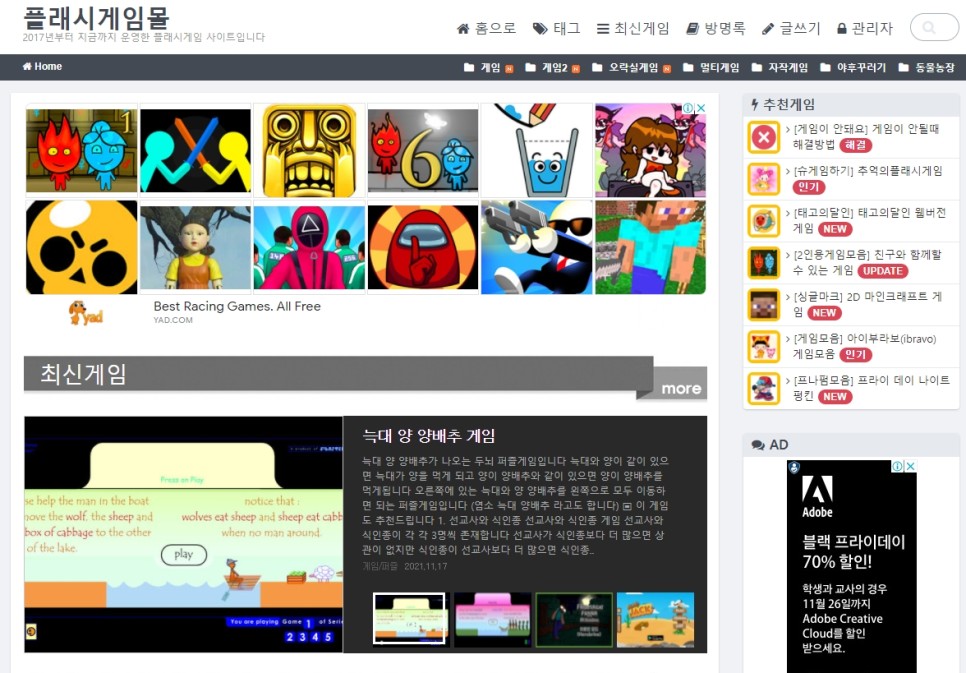Open the 게임 category folder

coord(489,68)
